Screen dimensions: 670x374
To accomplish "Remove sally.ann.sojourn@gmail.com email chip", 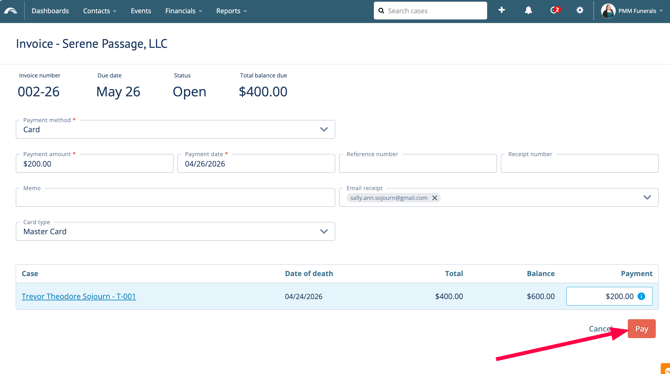I will (x=435, y=198).
